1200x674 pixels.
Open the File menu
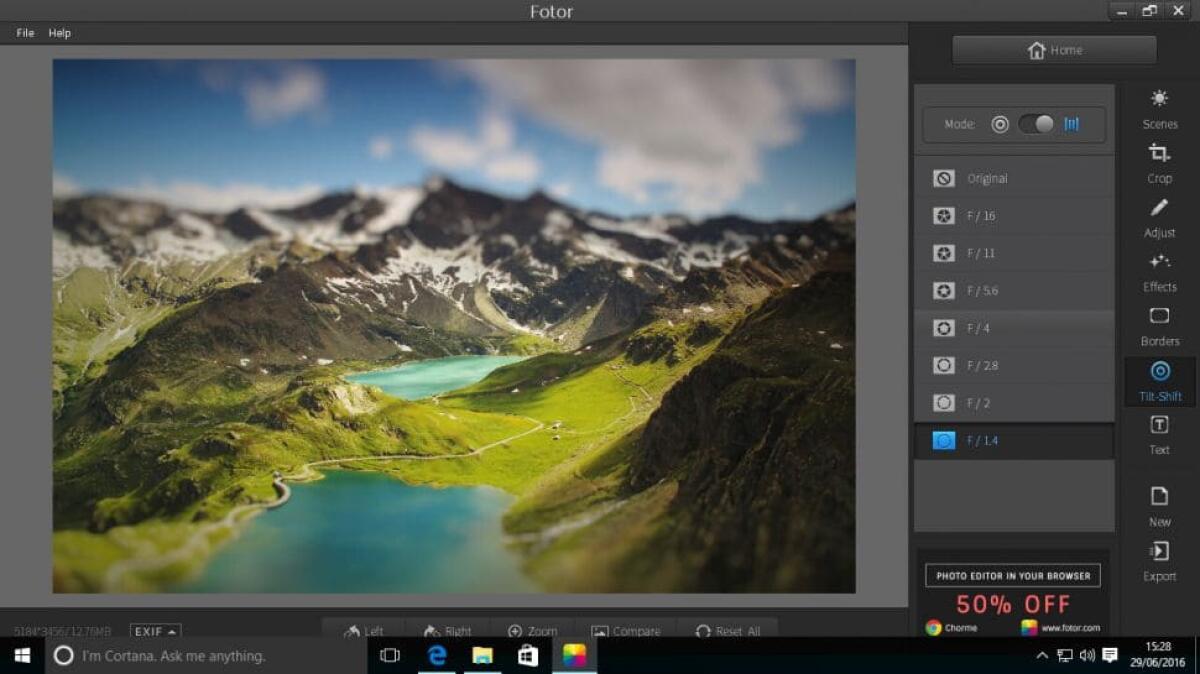23,32
